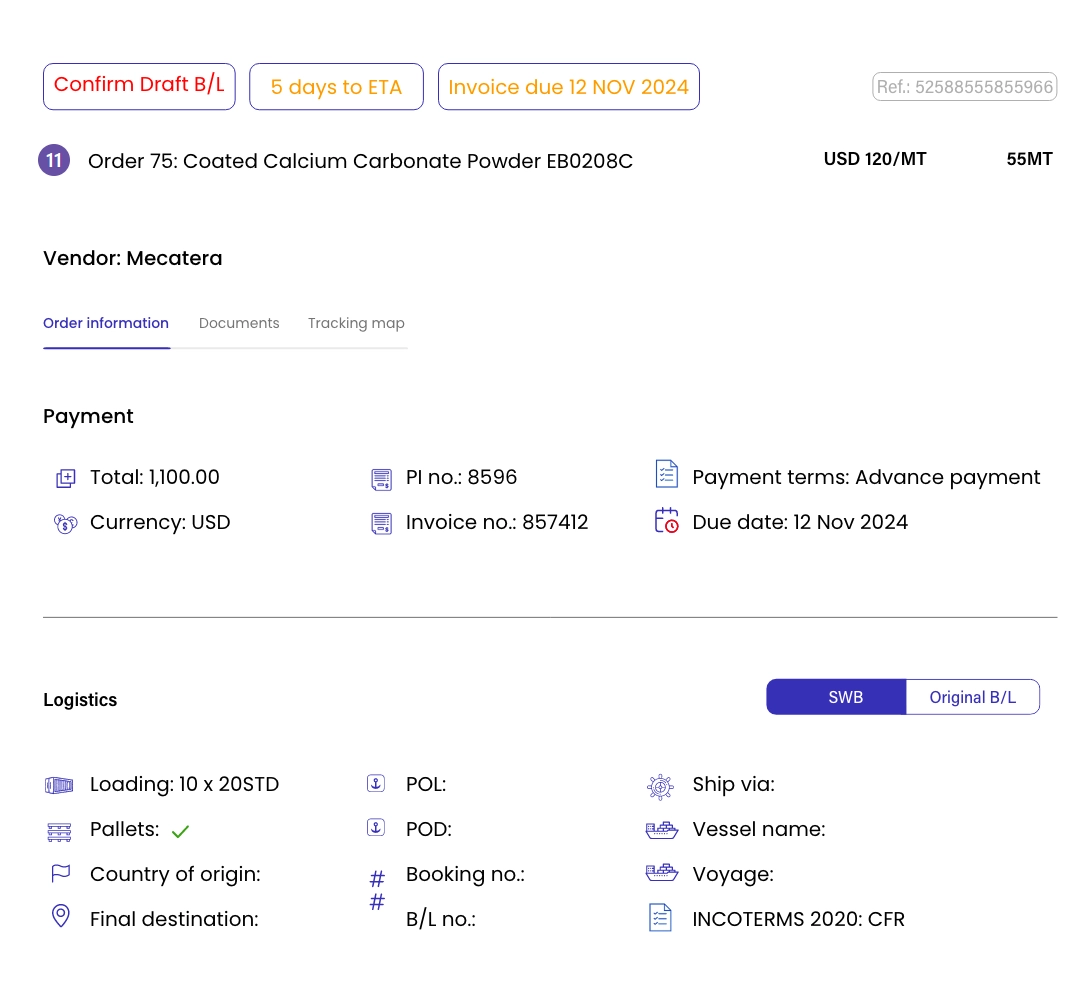
Task: Click the Payment terms document icon
Action: [x=666, y=475]
